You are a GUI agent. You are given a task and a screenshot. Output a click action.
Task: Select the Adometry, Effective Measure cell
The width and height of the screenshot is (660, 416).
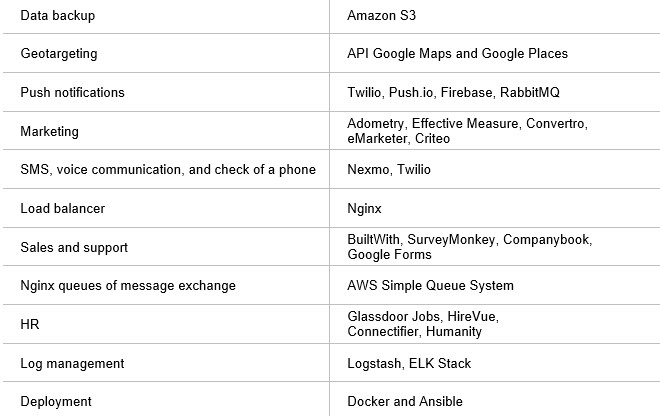point(467,131)
